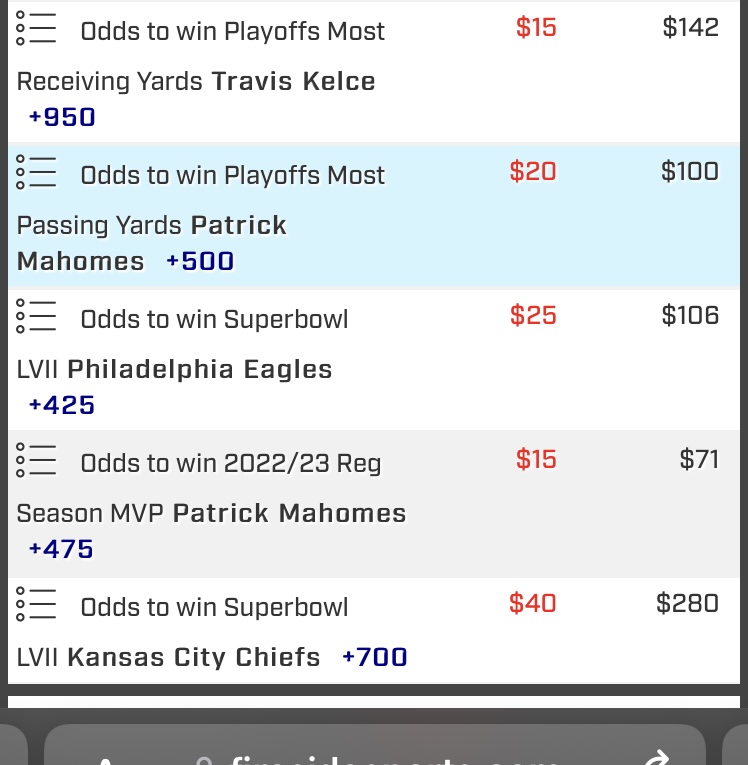Screen dimensions: 748x765
Task: Click the $142 payout amount
Action: [x=690, y=28]
